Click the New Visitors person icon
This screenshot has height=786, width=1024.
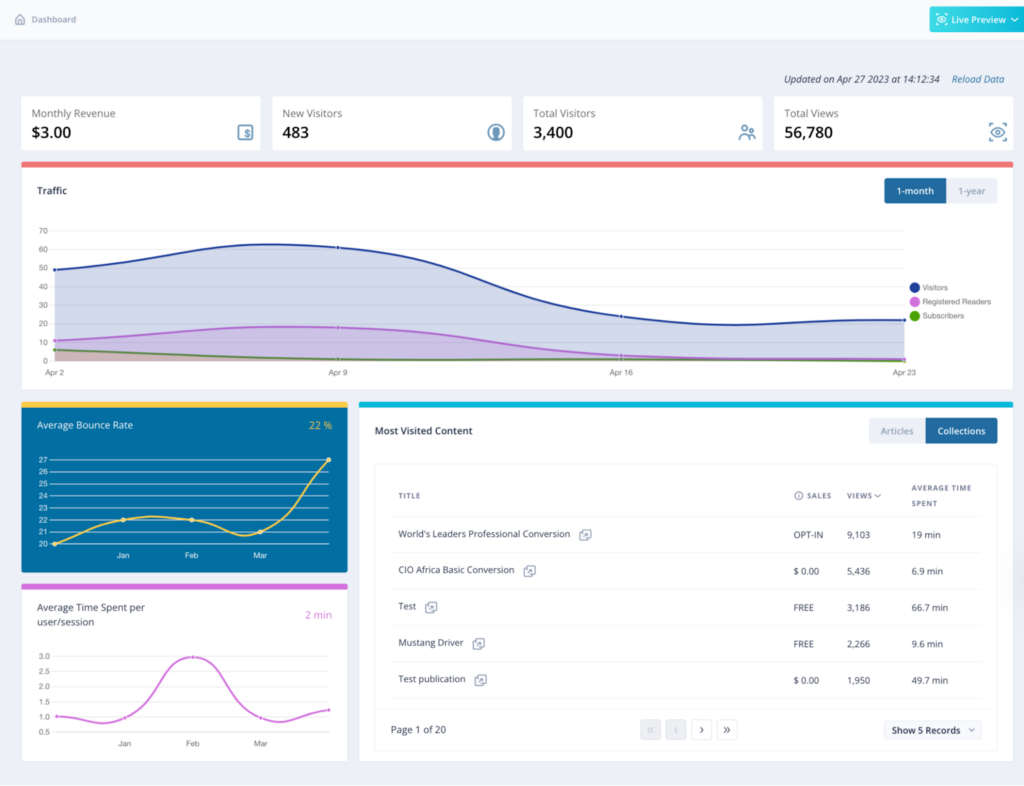(496, 133)
